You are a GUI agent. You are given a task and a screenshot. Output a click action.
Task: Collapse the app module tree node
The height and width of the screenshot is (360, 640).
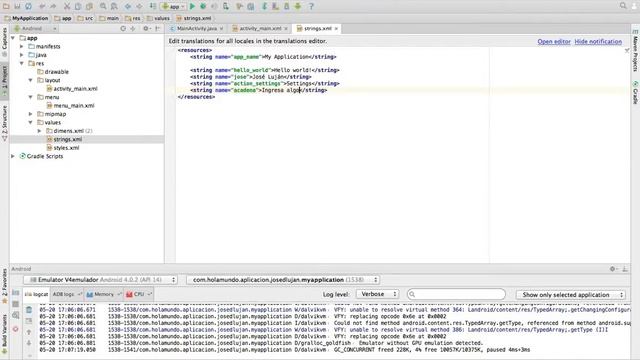tap(13, 38)
